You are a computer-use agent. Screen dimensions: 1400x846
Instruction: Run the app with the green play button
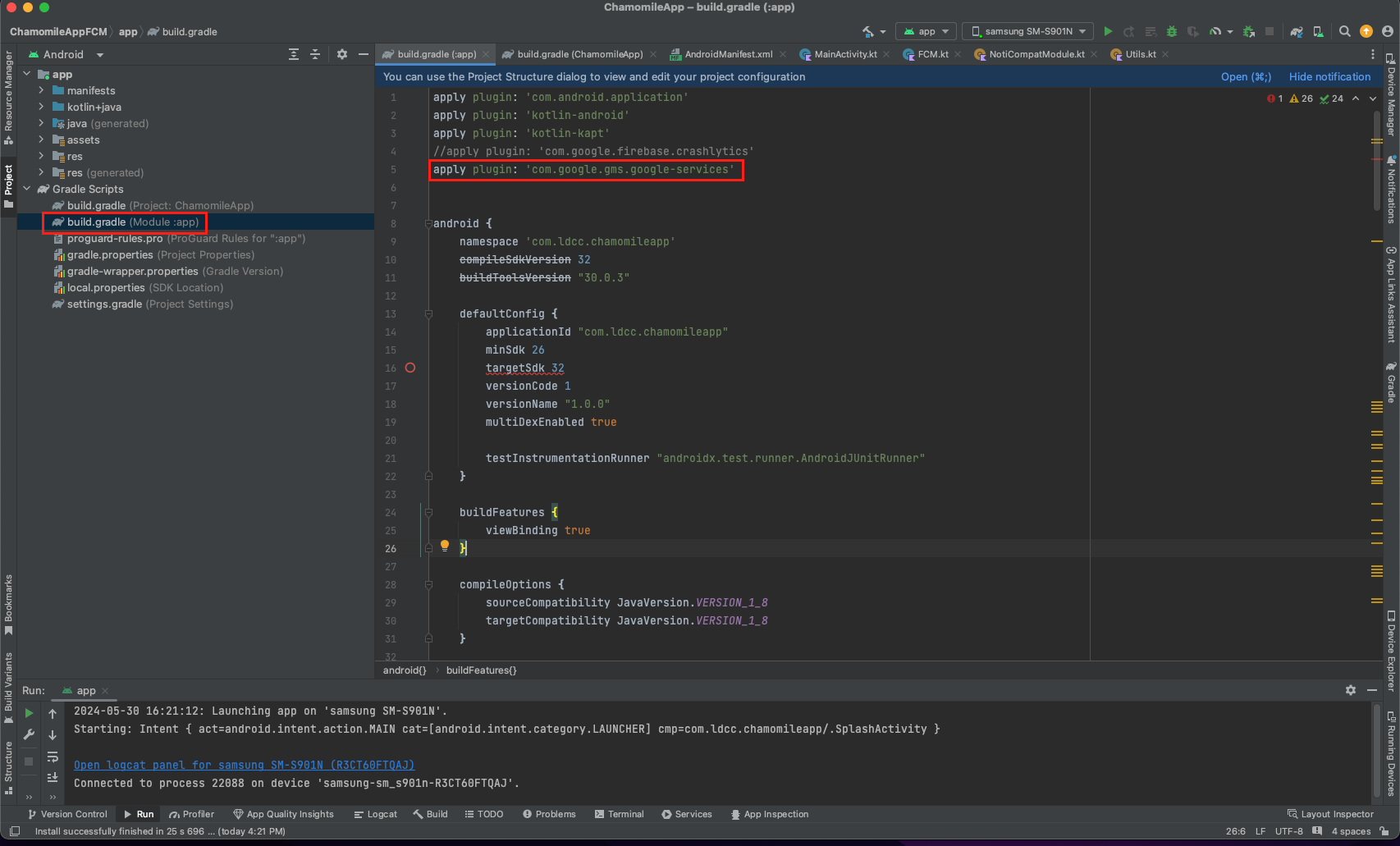(1108, 31)
